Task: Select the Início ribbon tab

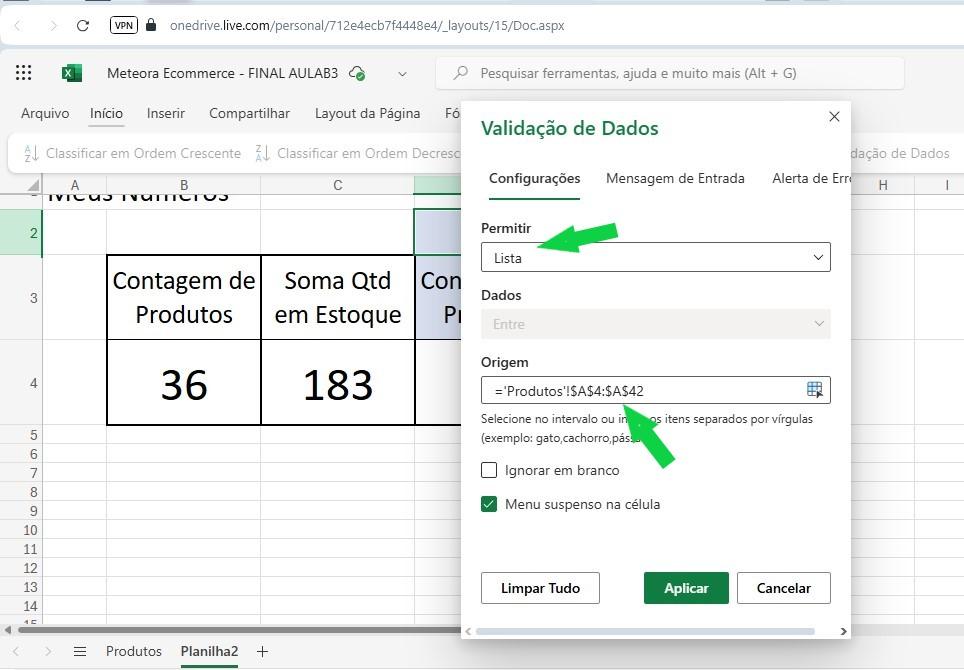Action: click(106, 113)
